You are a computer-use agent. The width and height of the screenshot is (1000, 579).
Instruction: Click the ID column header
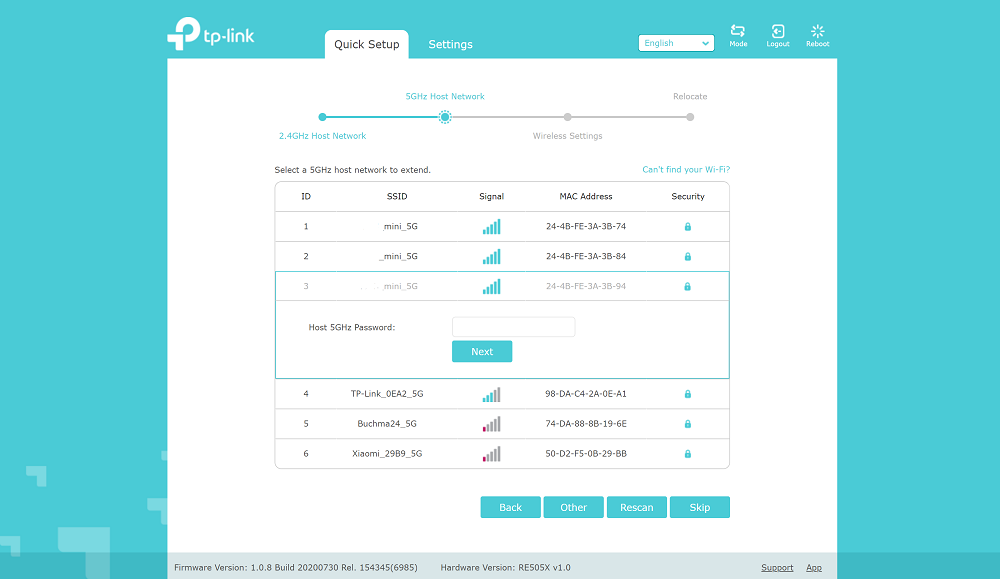pyautogui.click(x=306, y=196)
